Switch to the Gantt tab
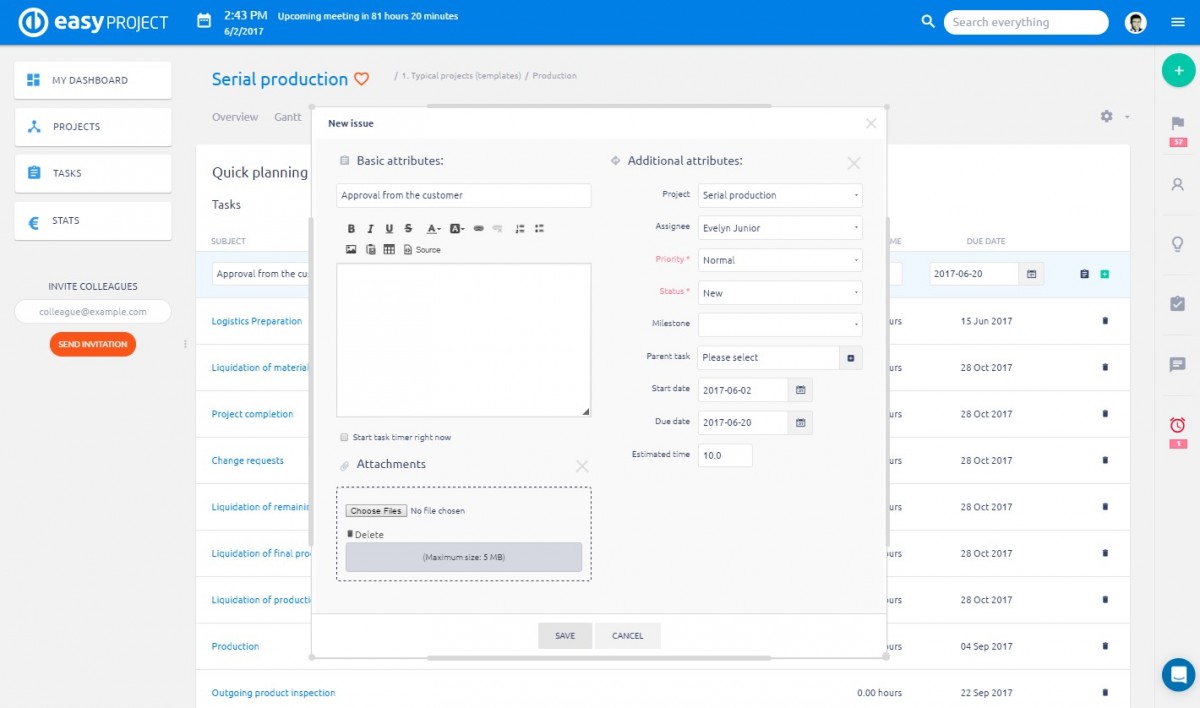The image size is (1200, 708). pyautogui.click(x=288, y=117)
